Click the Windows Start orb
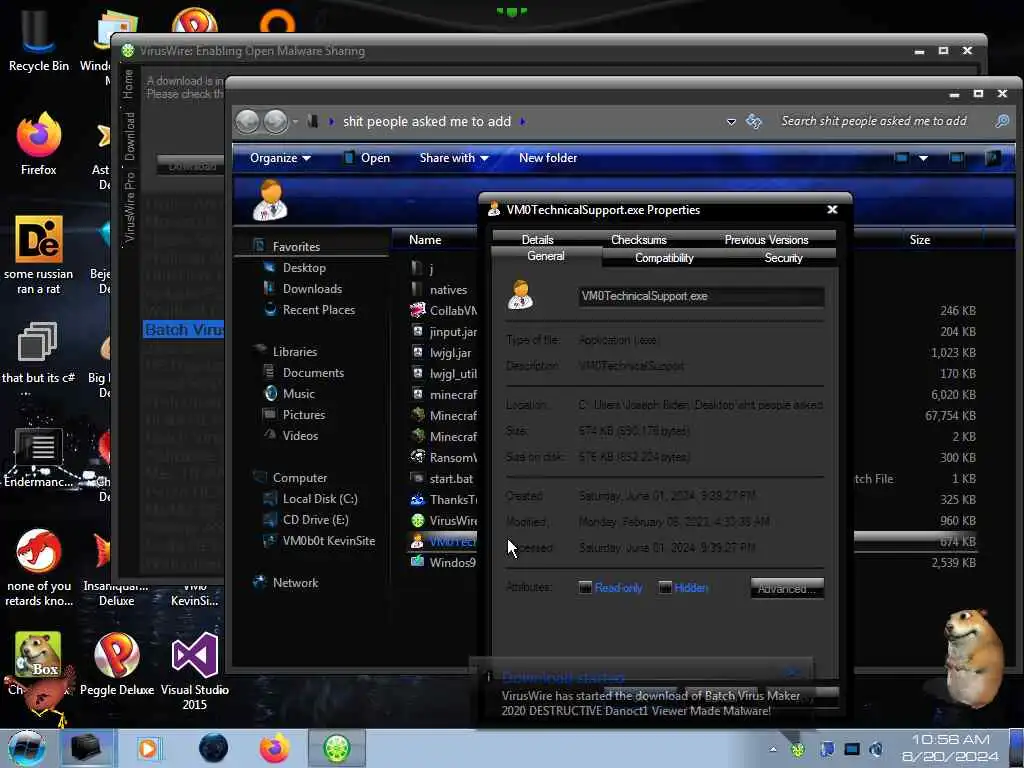Viewport: 1024px width, 768px height. point(26,748)
